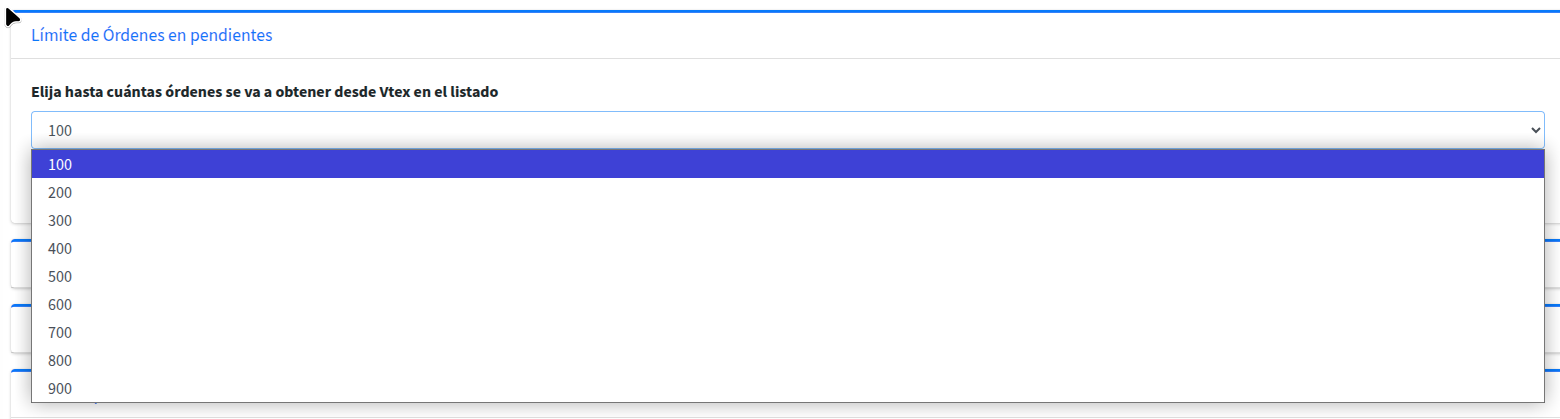Select the highlighted 100 option
Viewport: 1560px width, 419px height.
(x=60, y=164)
